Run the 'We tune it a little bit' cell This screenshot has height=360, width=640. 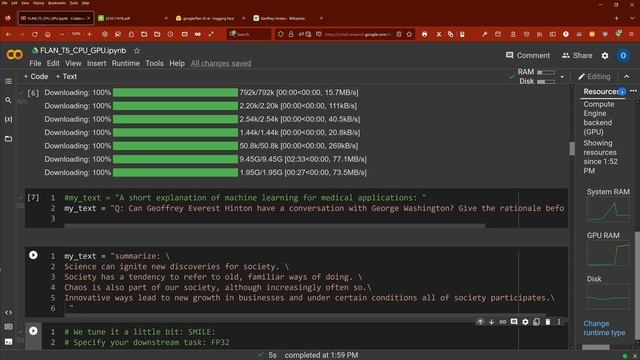pyautogui.click(x=33, y=331)
